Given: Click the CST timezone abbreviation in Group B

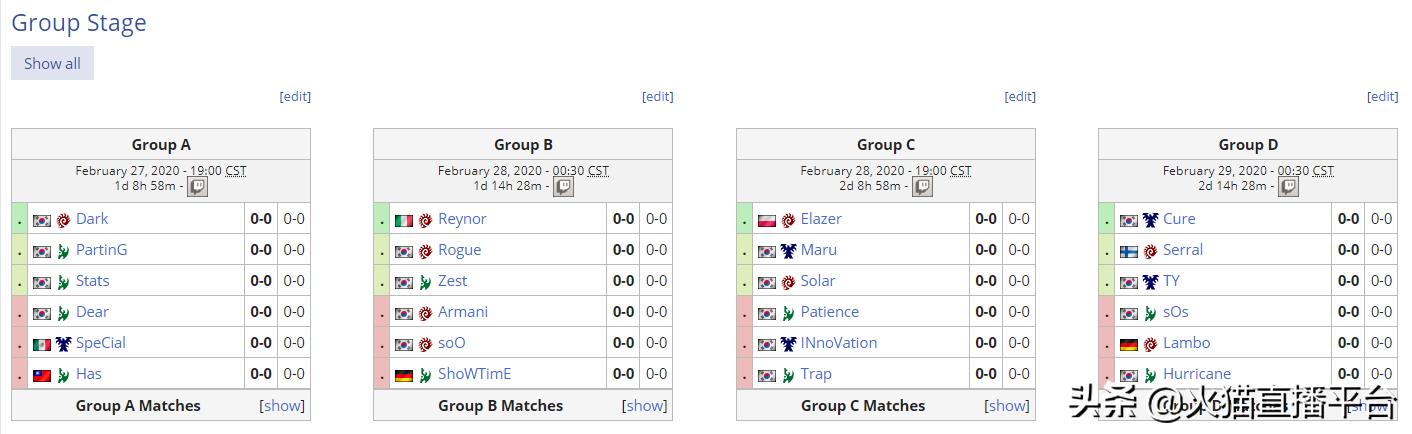Looking at the screenshot, I should [598, 171].
